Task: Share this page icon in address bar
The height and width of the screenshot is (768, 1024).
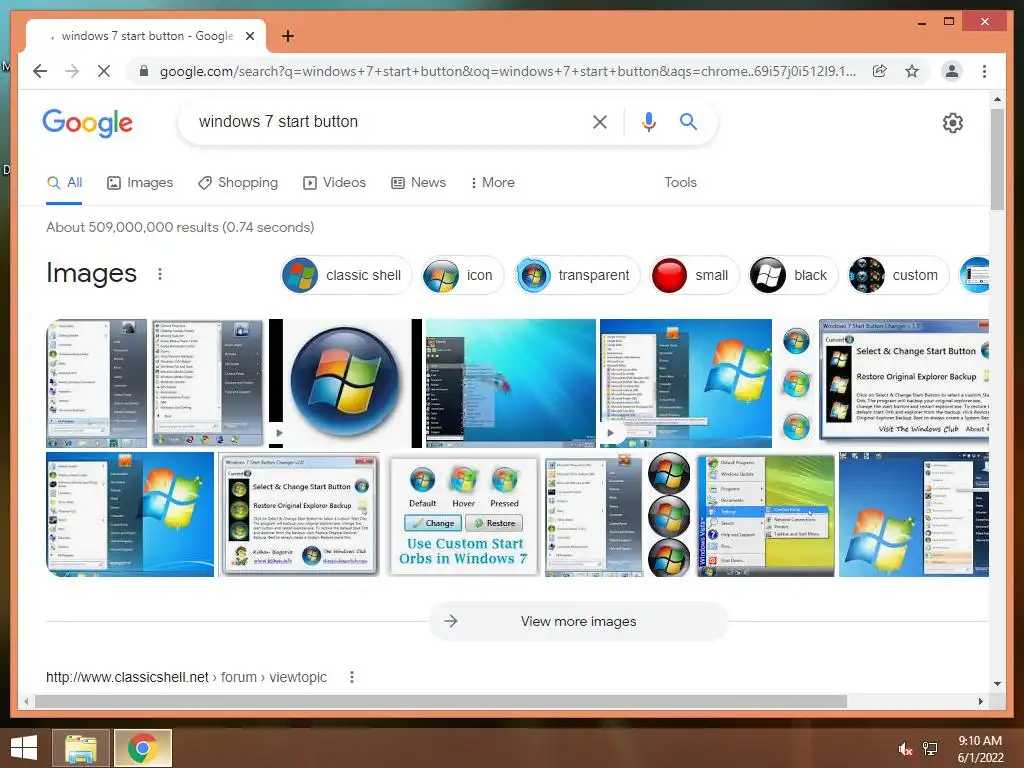Action: click(880, 71)
